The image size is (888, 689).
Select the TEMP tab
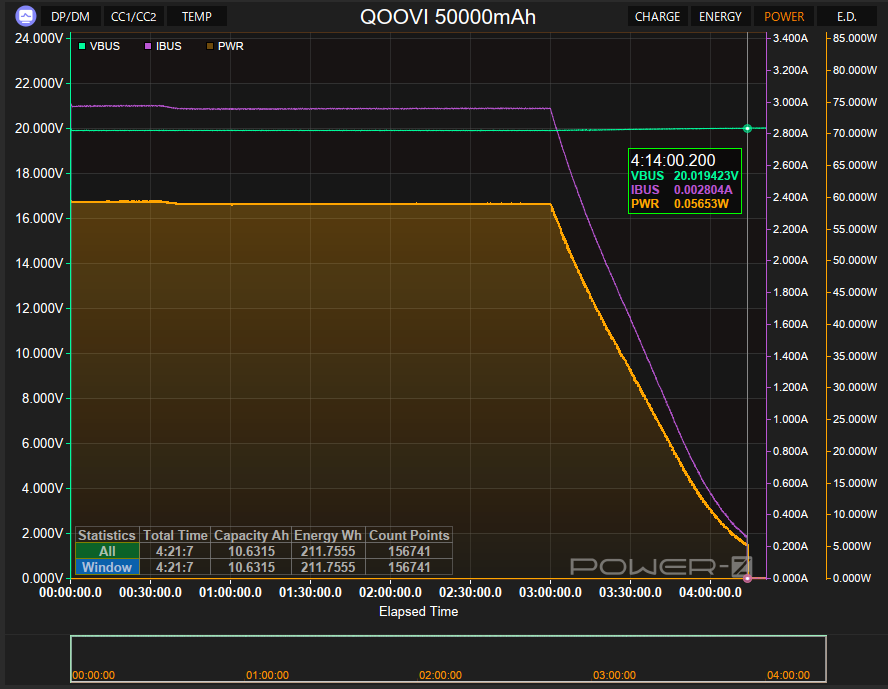(x=197, y=16)
